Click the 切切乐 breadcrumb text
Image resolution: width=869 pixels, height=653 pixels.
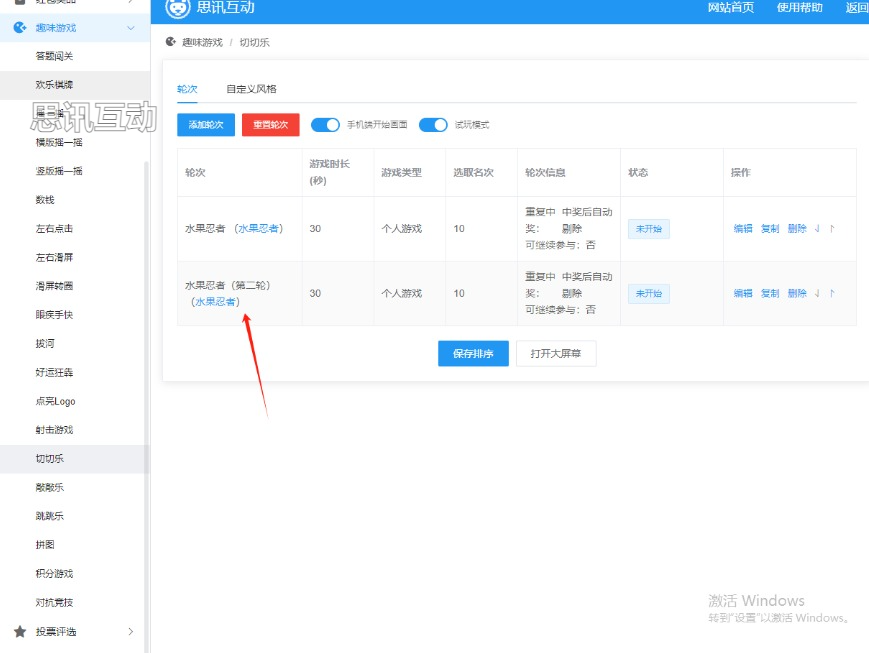[254, 42]
